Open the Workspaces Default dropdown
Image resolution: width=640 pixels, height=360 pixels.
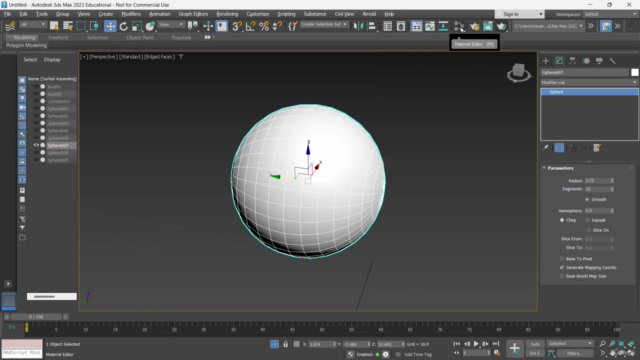[x=610, y=14]
